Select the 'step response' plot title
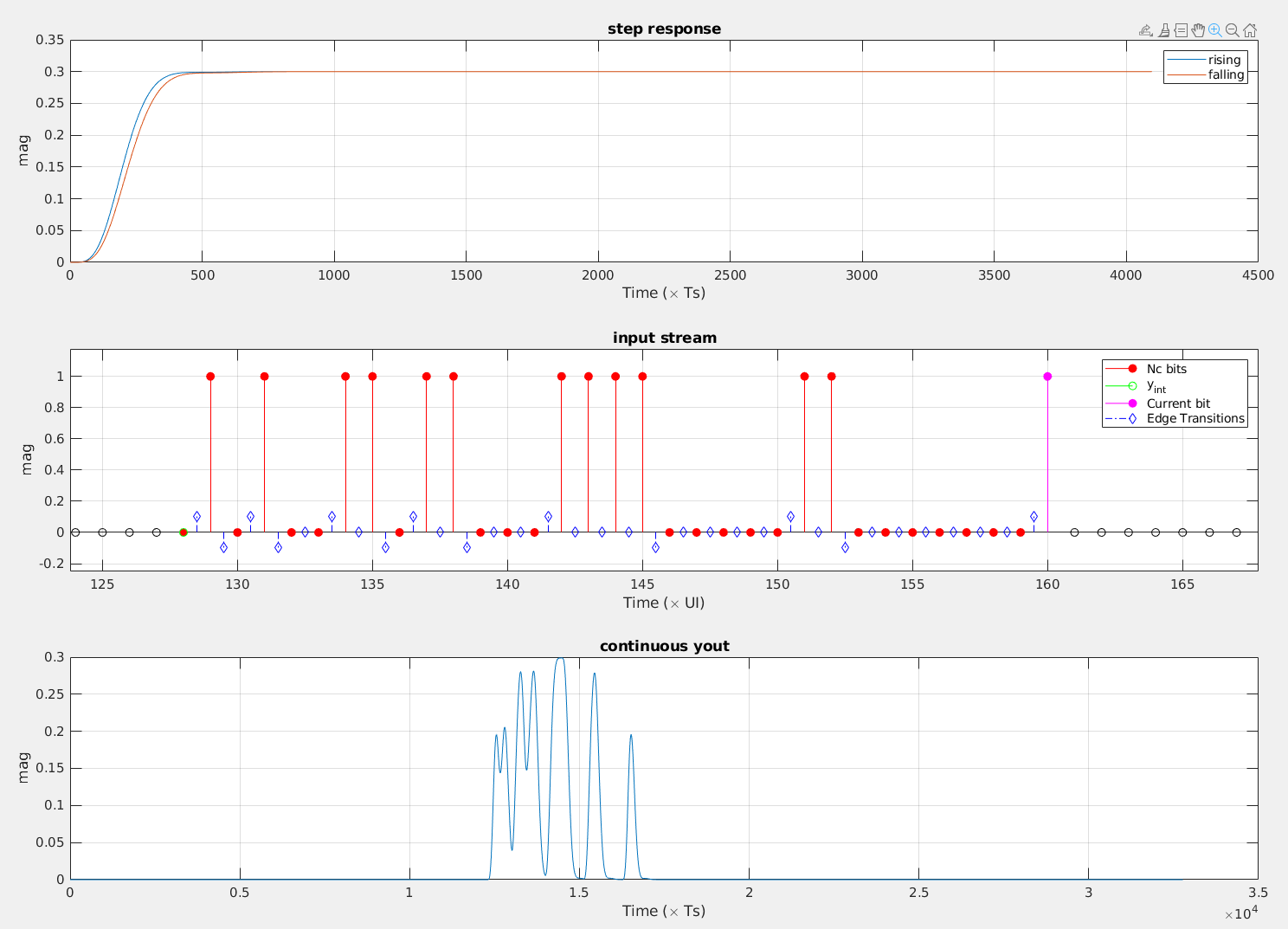This screenshot has width=1288, height=929. point(664,29)
